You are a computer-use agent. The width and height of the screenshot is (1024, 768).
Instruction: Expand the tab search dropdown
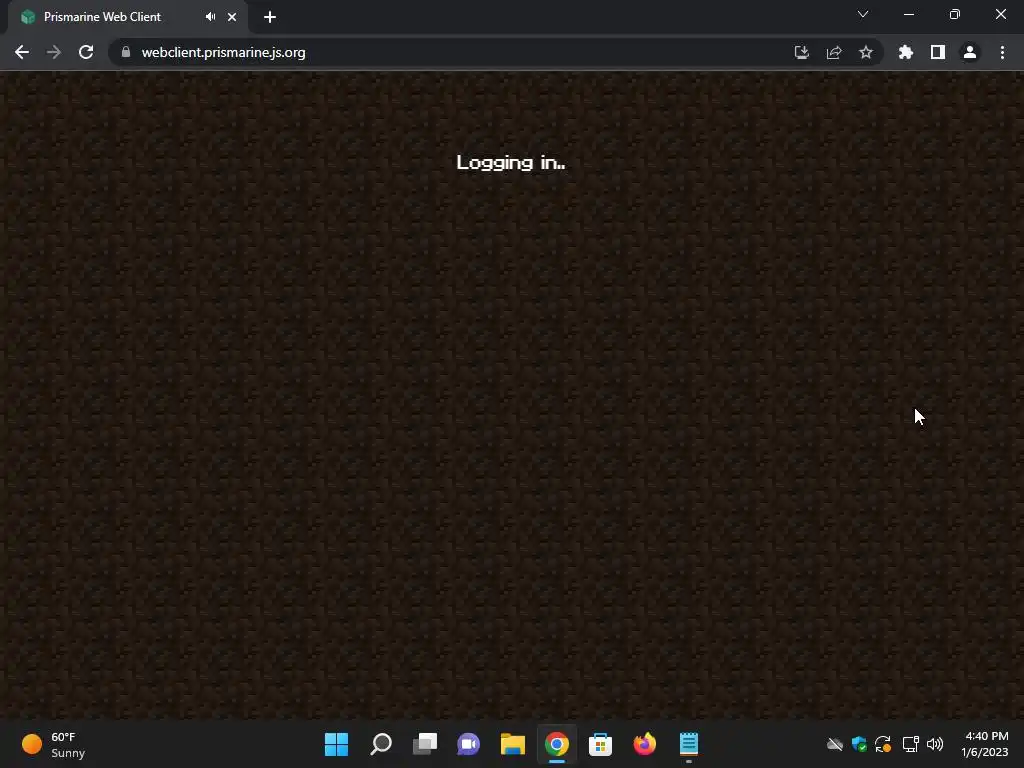[x=863, y=14]
